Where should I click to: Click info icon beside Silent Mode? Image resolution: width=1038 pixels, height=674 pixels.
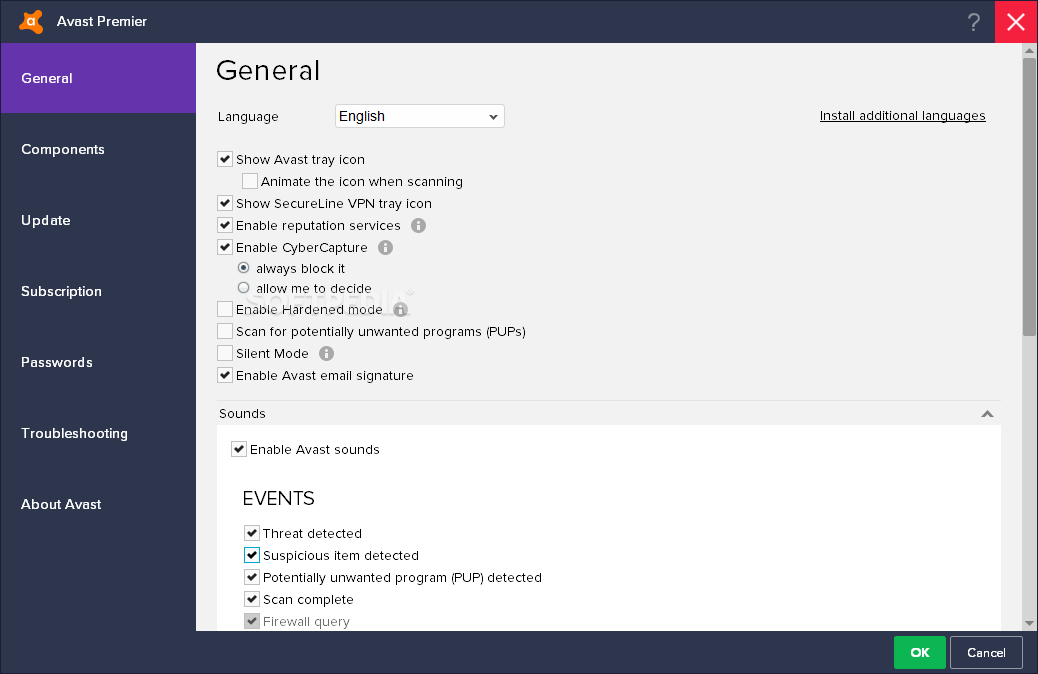point(326,354)
